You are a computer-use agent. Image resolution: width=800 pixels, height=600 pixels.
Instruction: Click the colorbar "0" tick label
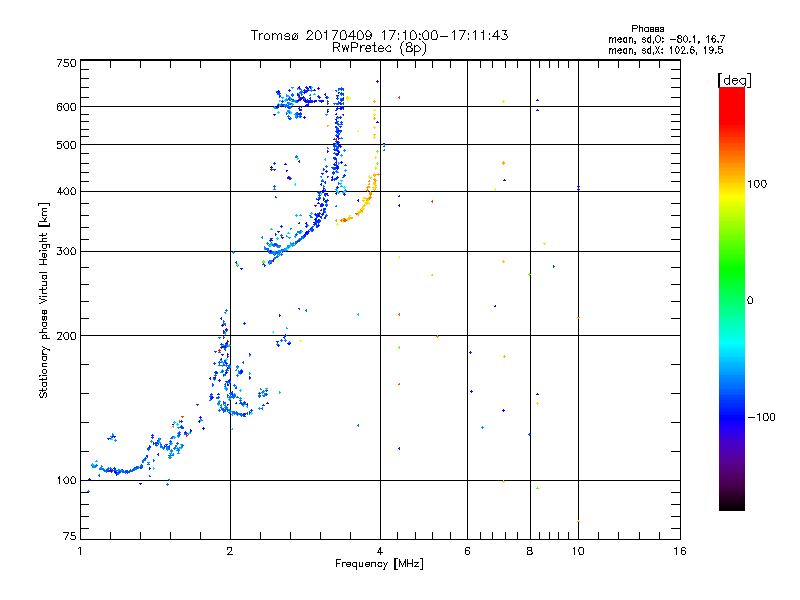pos(750,301)
